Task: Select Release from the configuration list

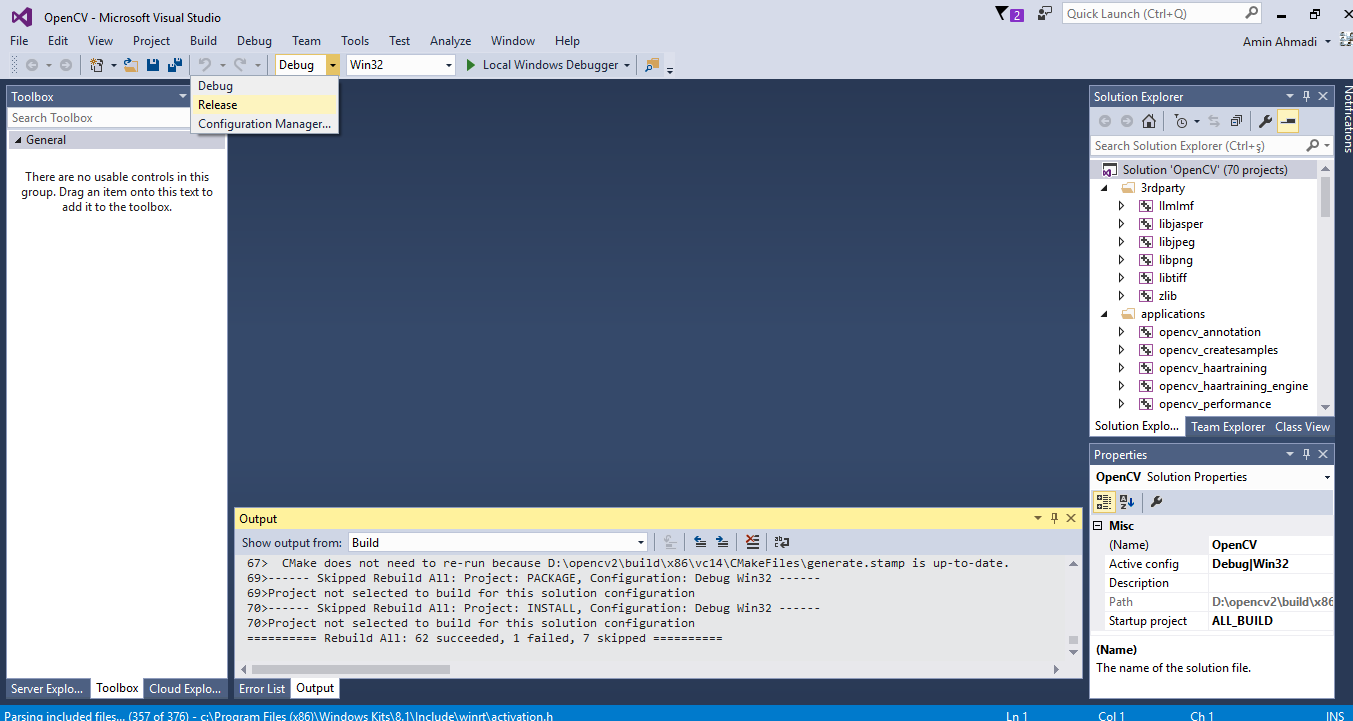Action: tap(264, 104)
